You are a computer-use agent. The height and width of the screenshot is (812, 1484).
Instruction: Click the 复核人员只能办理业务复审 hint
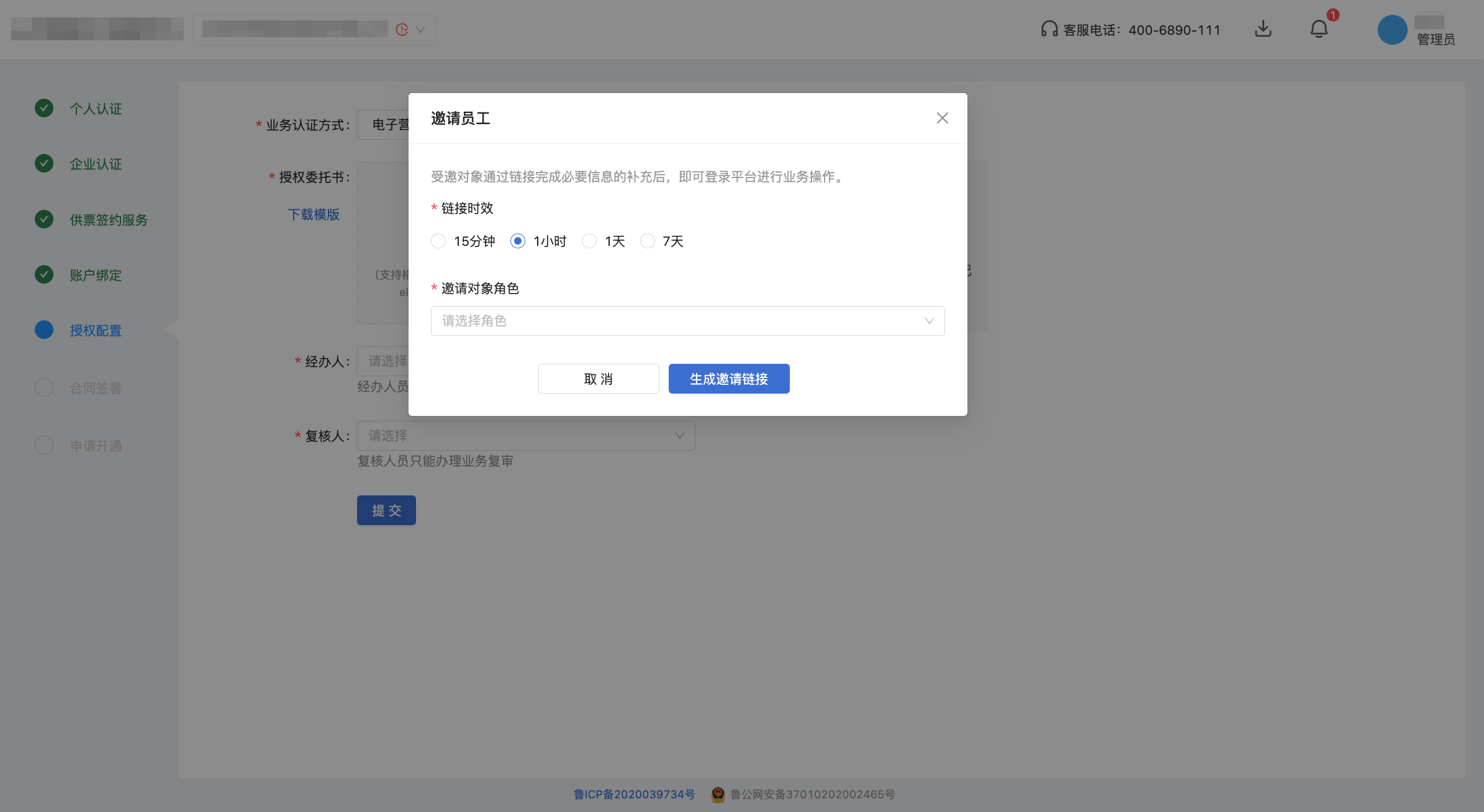tap(435, 461)
